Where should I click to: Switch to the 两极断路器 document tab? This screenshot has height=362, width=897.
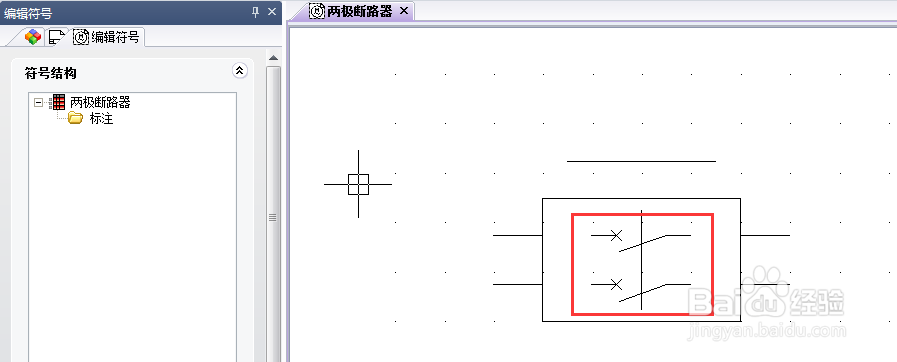point(359,11)
